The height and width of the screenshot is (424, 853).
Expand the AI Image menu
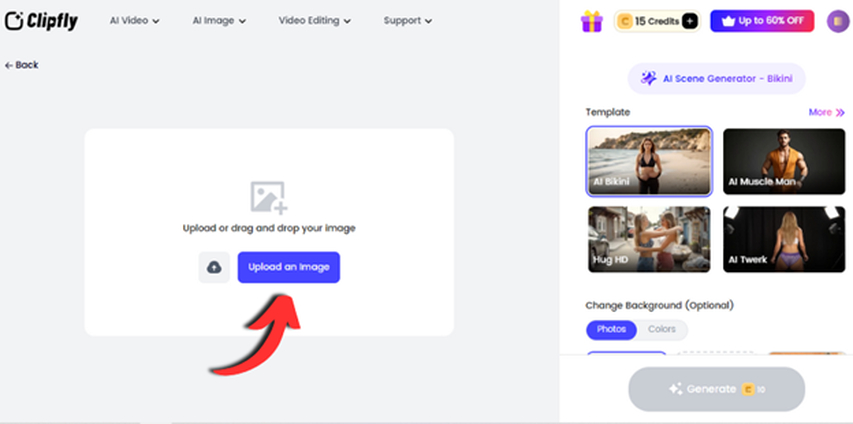point(219,21)
